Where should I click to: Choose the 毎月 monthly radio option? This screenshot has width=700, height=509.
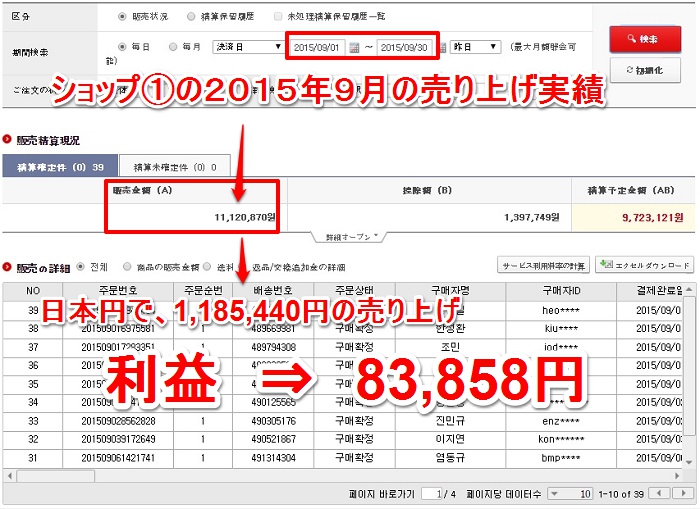[173, 46]
